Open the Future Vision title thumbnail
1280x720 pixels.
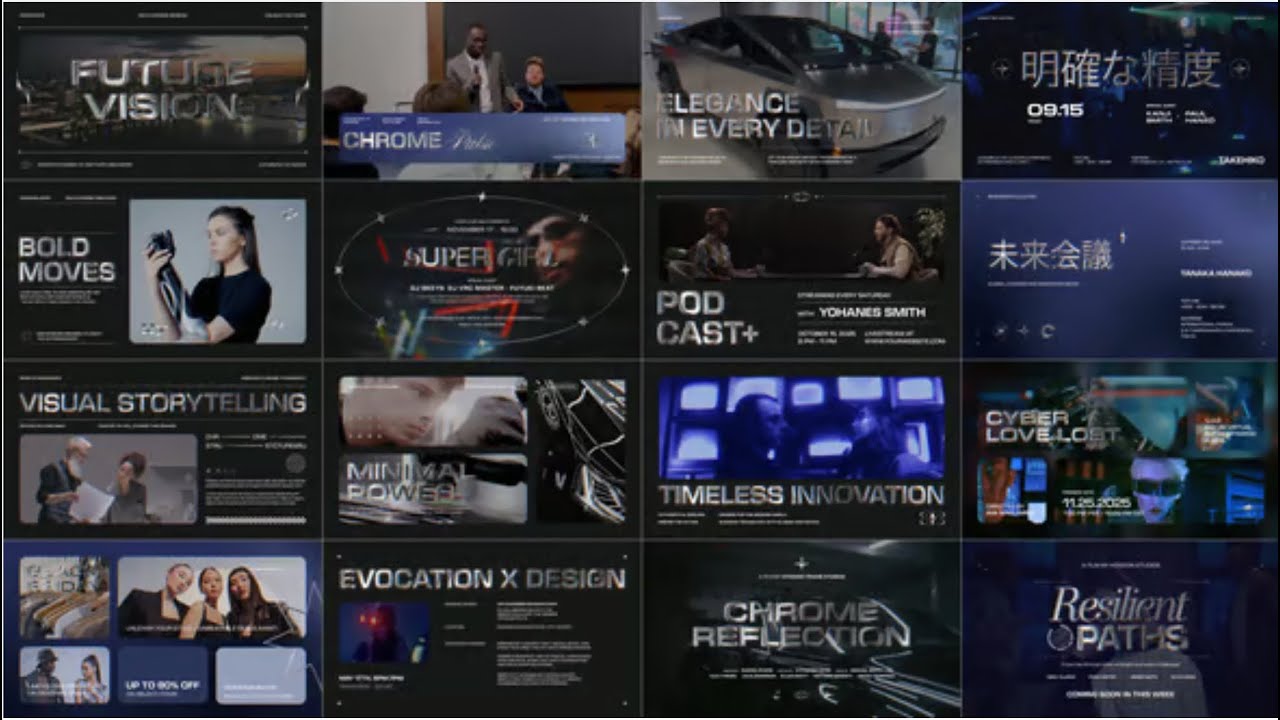point(161,91)
